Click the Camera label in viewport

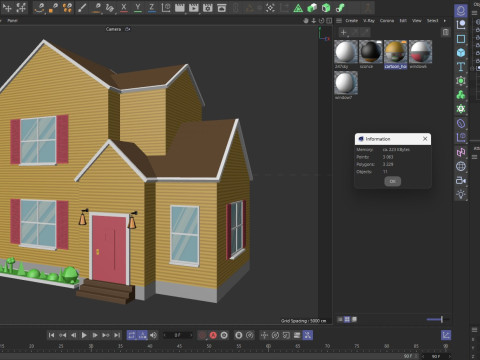pos(113,29)
